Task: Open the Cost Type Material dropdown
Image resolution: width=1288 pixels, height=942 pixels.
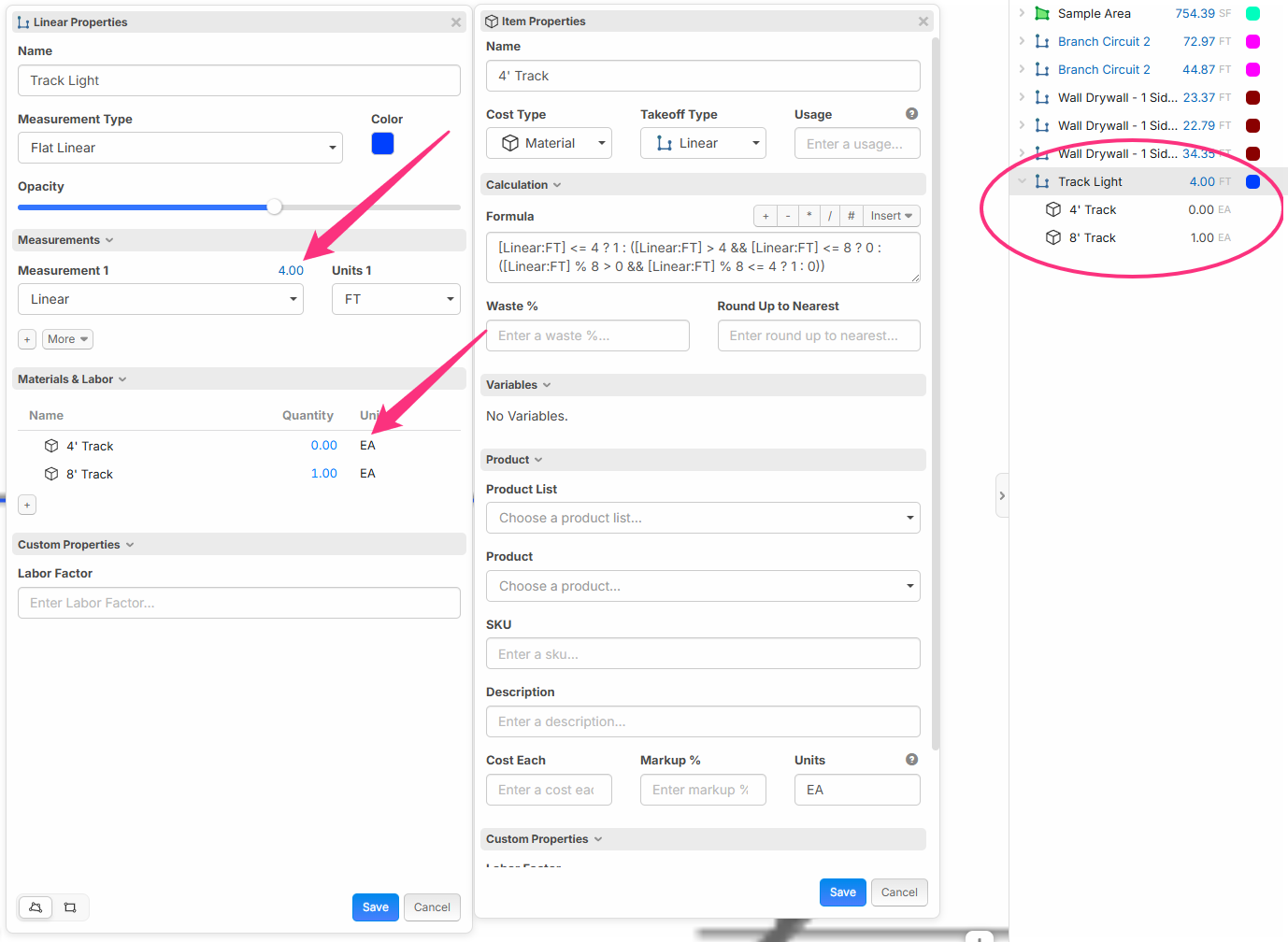Action: pos(549,143)
